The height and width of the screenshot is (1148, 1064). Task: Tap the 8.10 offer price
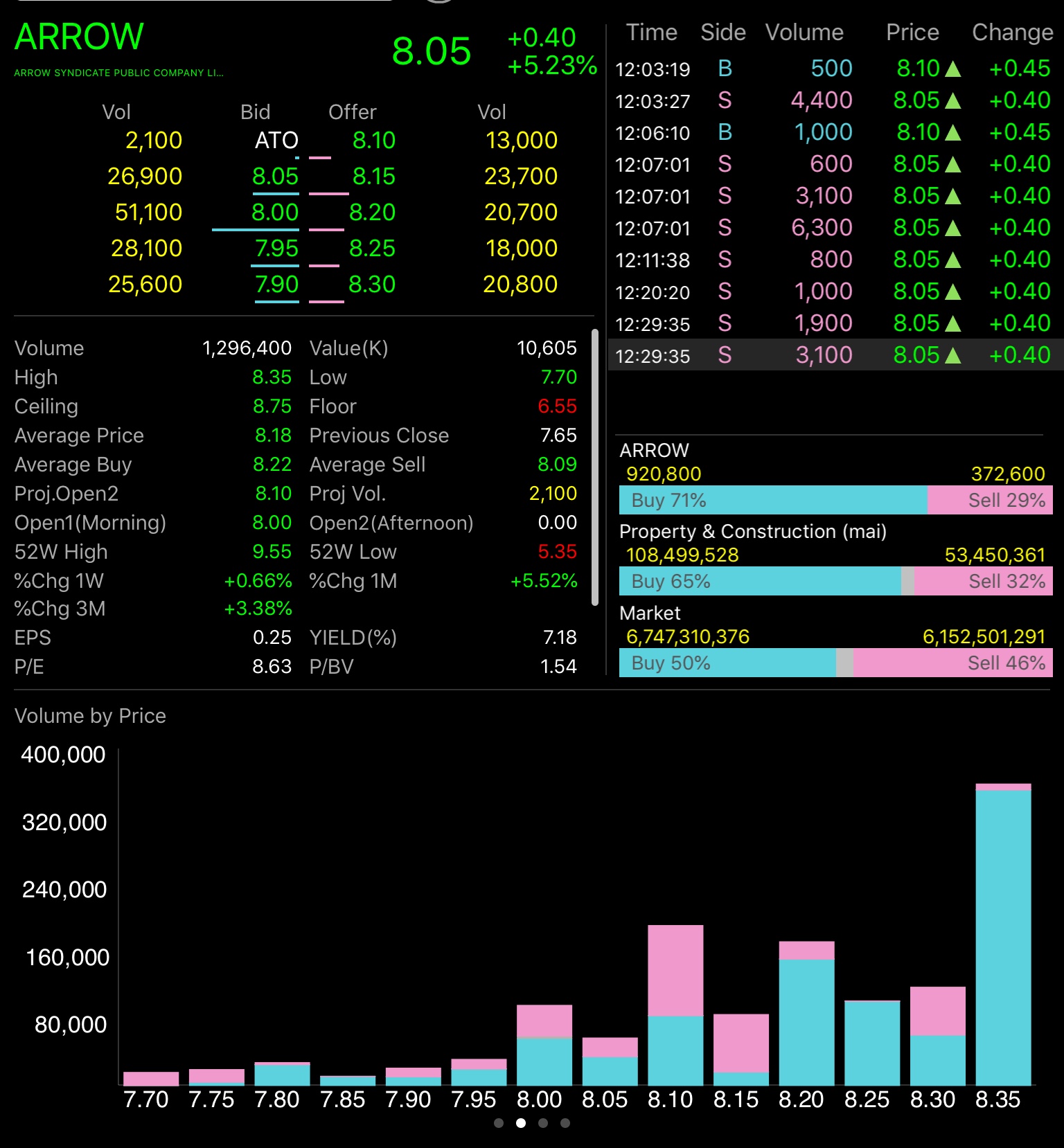(373, 141)
